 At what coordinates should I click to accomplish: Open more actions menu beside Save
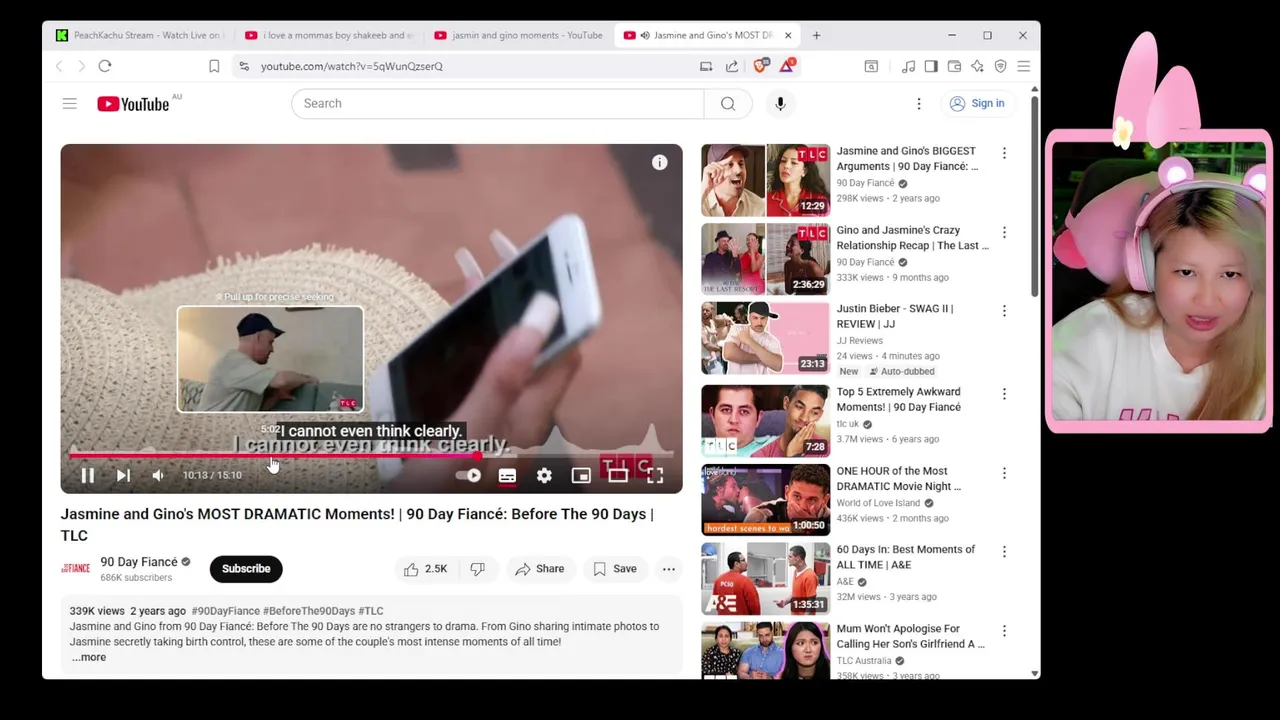[669, 568]
